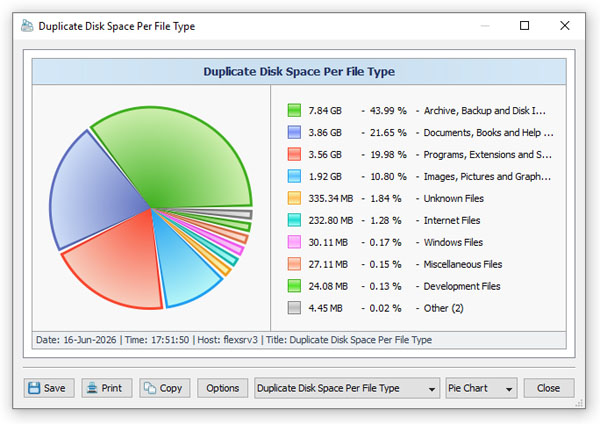
Task: Click the green swatch for Archive, Backup files
Action: pyautogui.click(x=294, y=110)
